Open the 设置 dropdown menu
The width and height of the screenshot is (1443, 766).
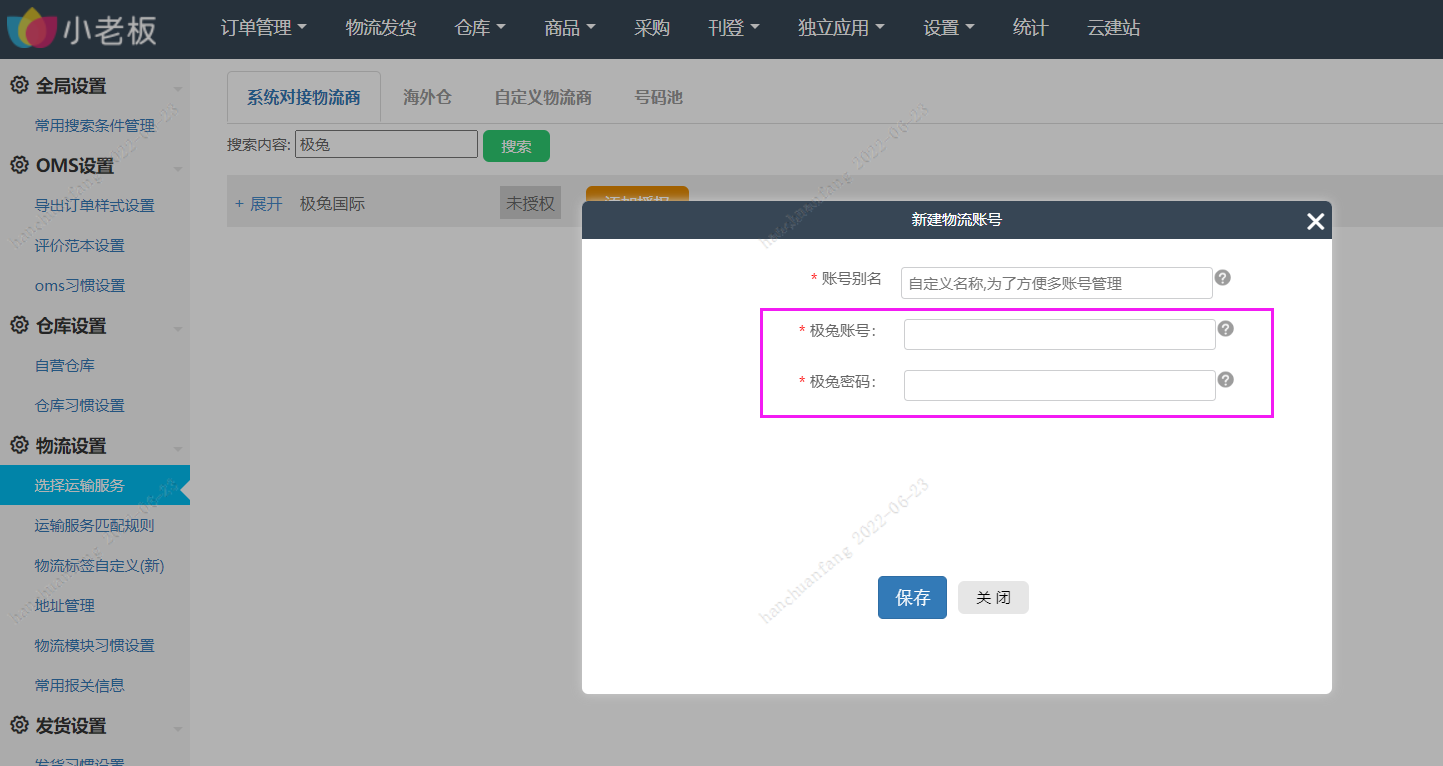tap(949, 28)
